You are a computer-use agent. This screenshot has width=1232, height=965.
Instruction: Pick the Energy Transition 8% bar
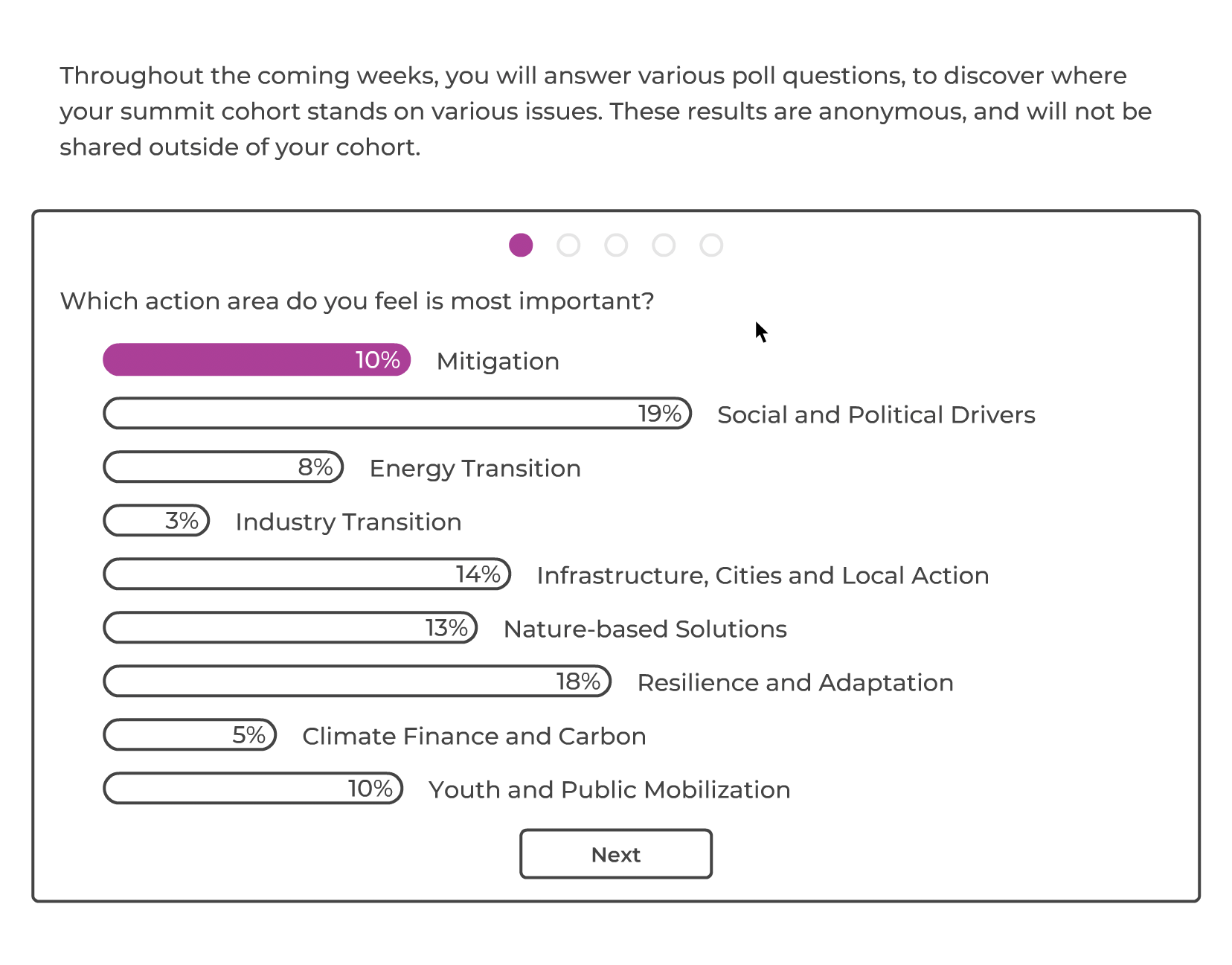click(223, 467)
